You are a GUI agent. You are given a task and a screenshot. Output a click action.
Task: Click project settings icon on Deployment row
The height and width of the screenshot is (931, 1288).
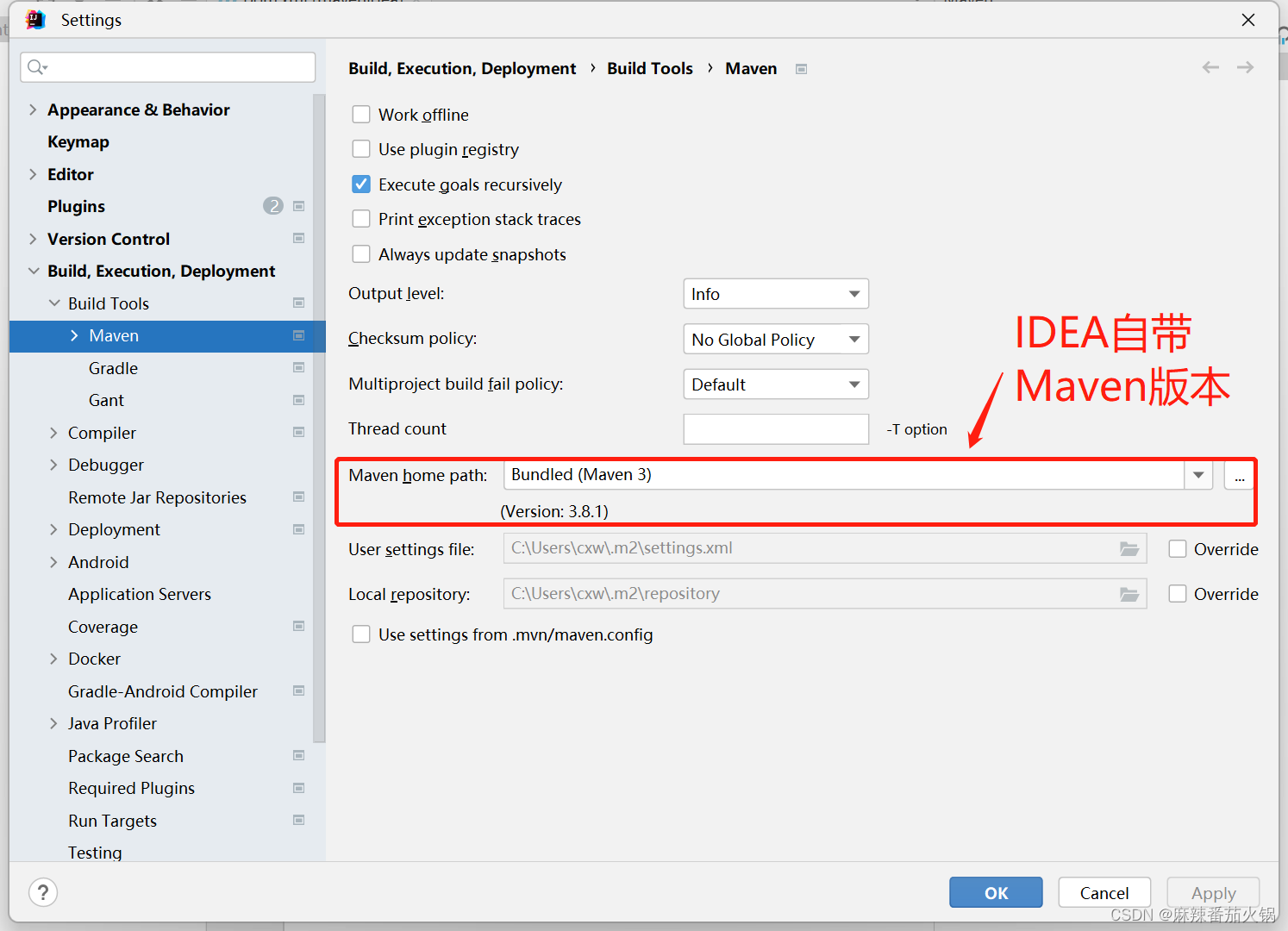pyautogui.click(x=299, y=529)
